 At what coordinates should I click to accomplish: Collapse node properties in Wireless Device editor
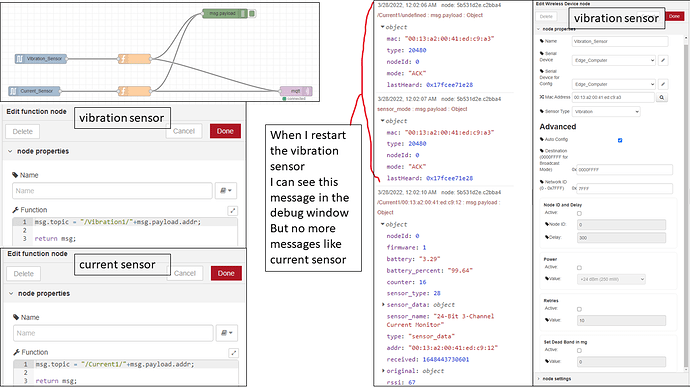(x=538, y=29)
